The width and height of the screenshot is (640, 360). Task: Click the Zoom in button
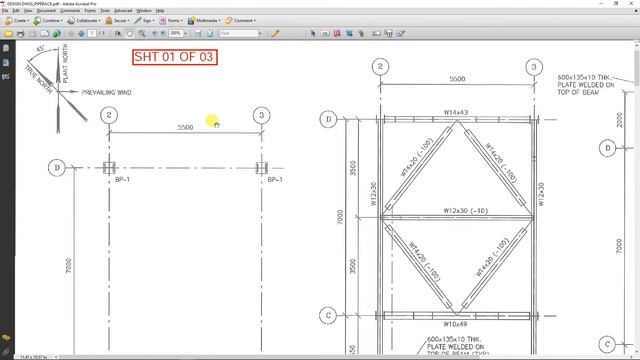(x=163, y=33)
